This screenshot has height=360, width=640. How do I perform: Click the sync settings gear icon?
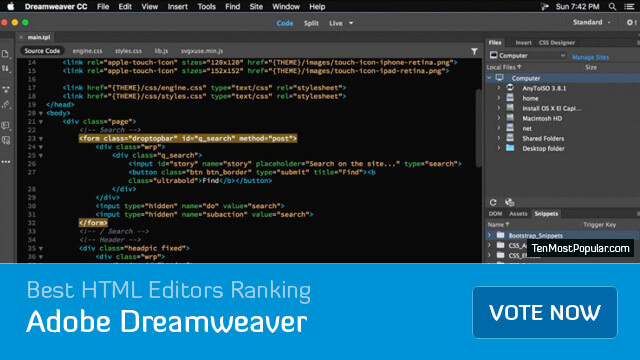pos(631,22)
